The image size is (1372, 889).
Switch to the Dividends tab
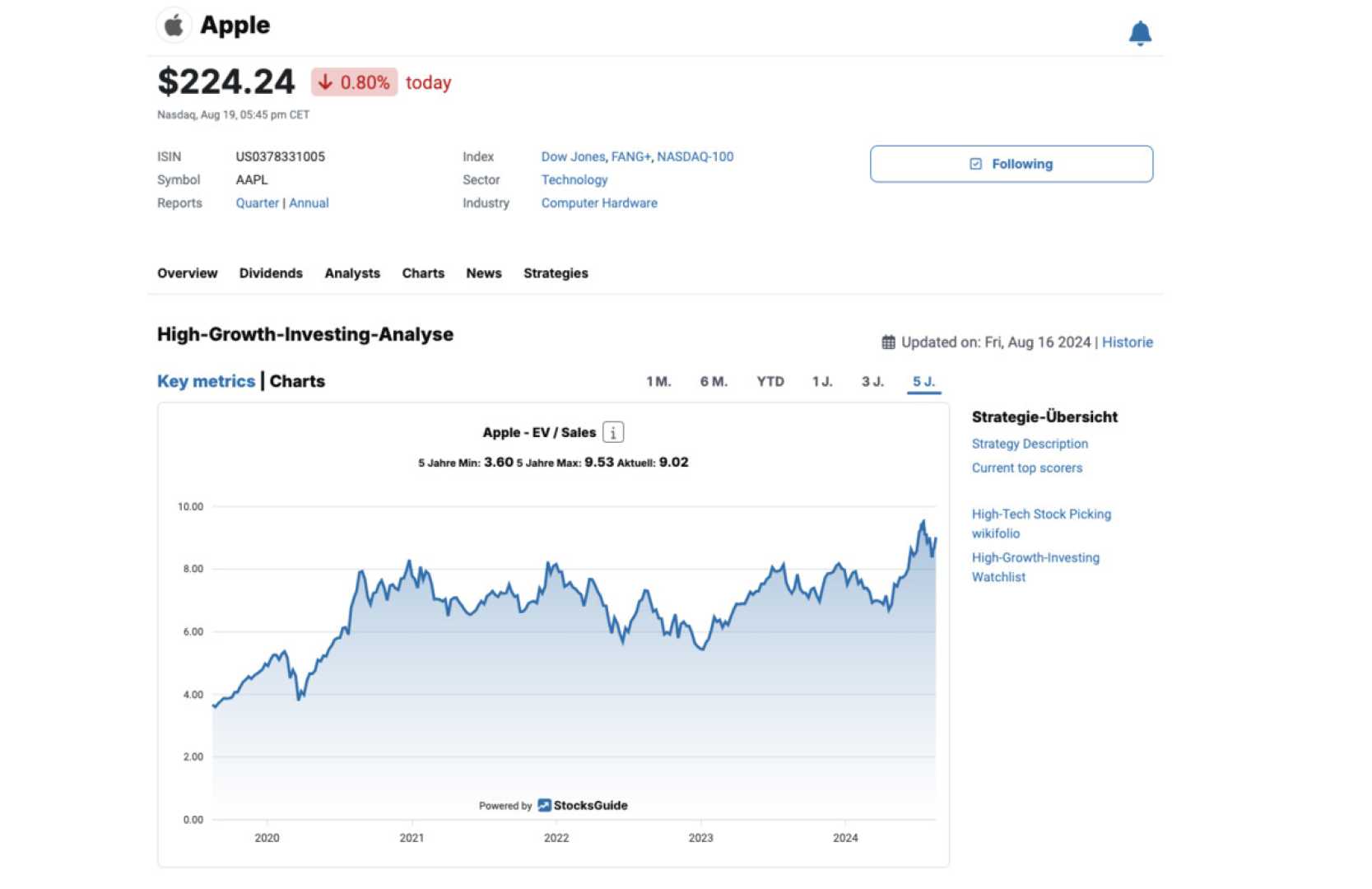click(x=271, y=273)
